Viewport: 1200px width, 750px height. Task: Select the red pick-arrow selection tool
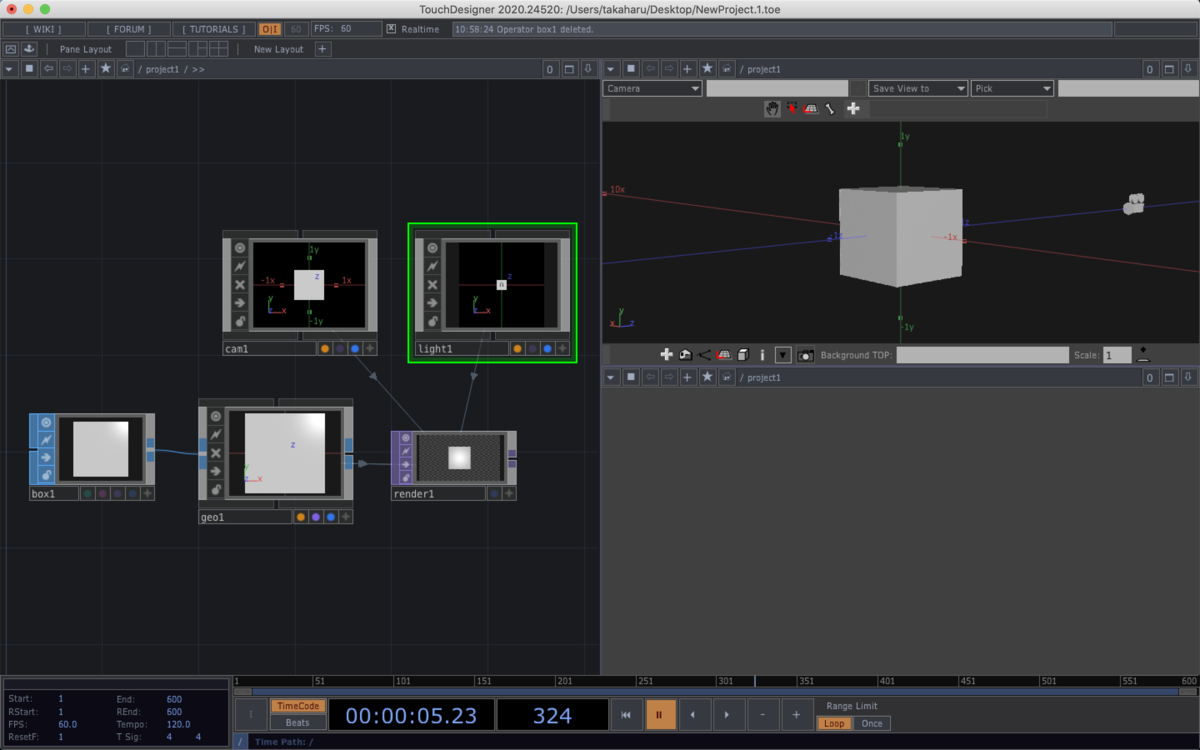(792, 108)
